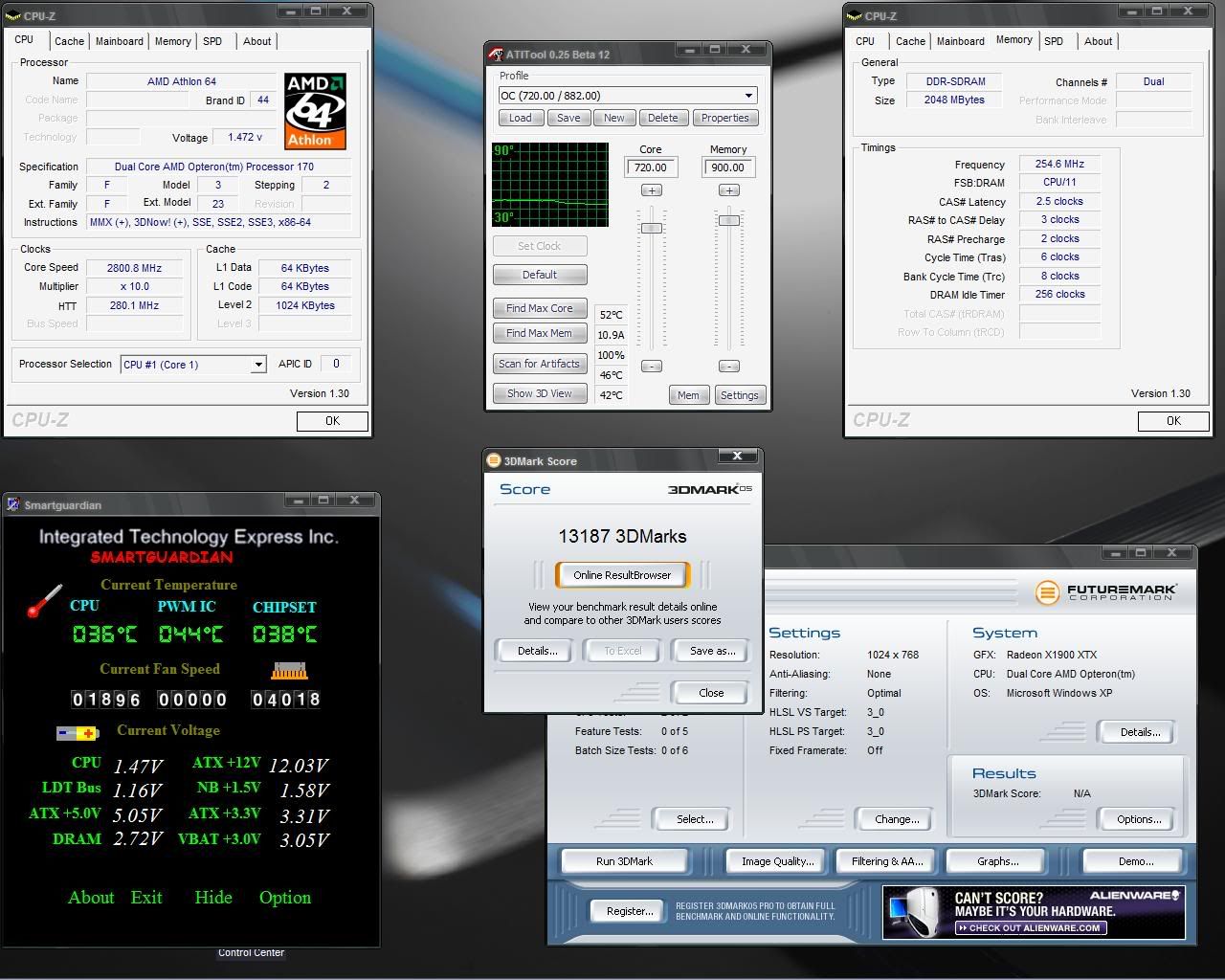
Task: Click Default clocks button in ATITool
Action: pos(540,275)
